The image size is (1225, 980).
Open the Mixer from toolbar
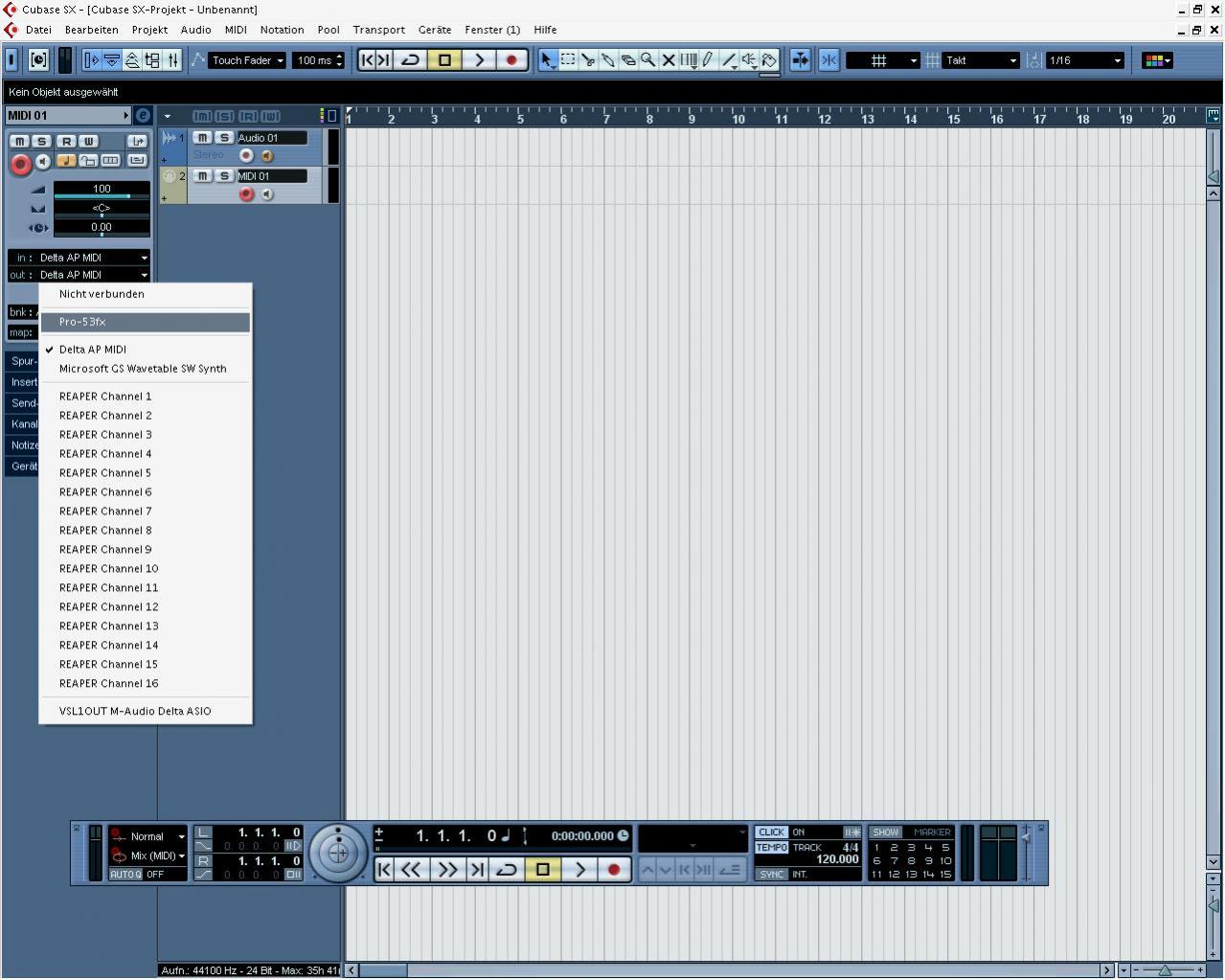[x=172, y=60]
